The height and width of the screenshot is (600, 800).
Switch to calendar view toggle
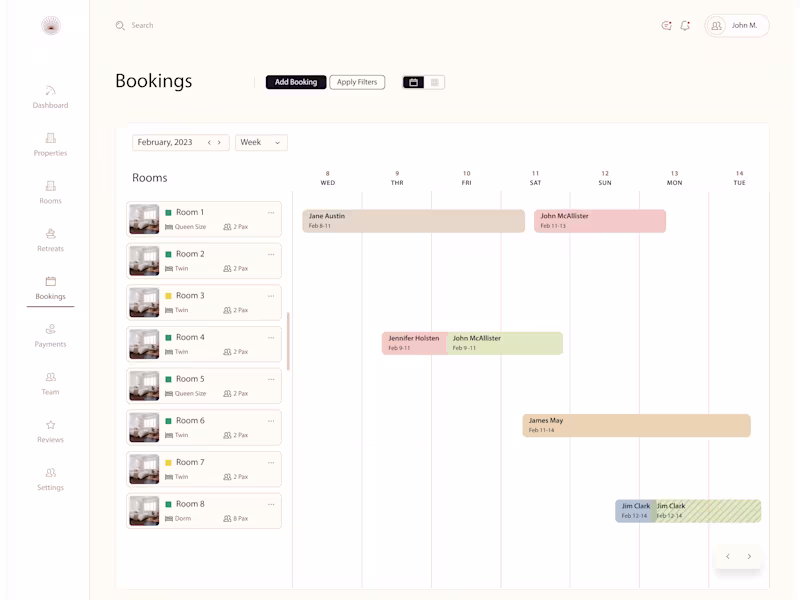[413, 82]
